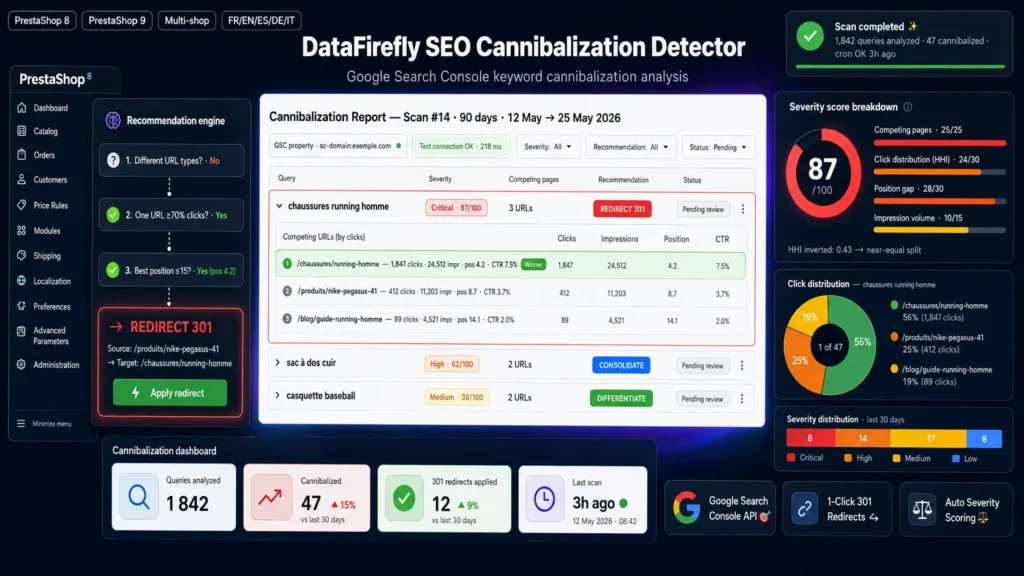Screen dimensions: 1024x576
Task: Click the Apply redirect button
Action: [170, 392]
